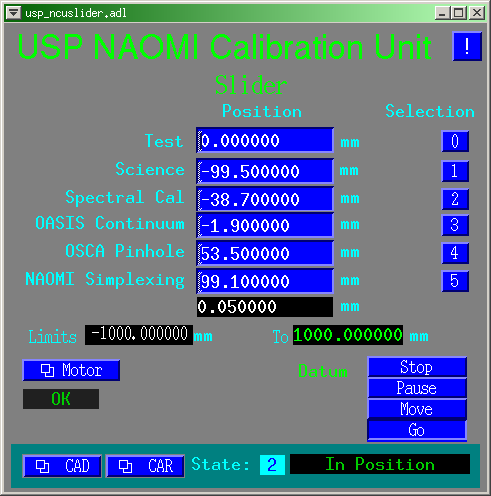Maximize the usp_ncuslider.adl window
This screenshot has width=491, height=496.
[459, 13]
